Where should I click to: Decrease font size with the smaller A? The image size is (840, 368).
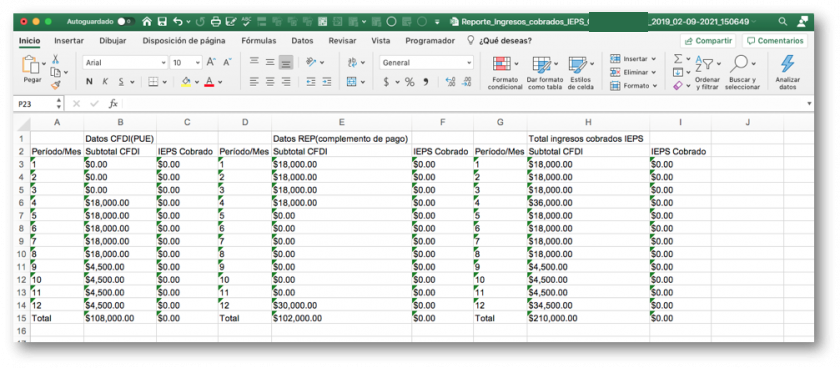227,62
